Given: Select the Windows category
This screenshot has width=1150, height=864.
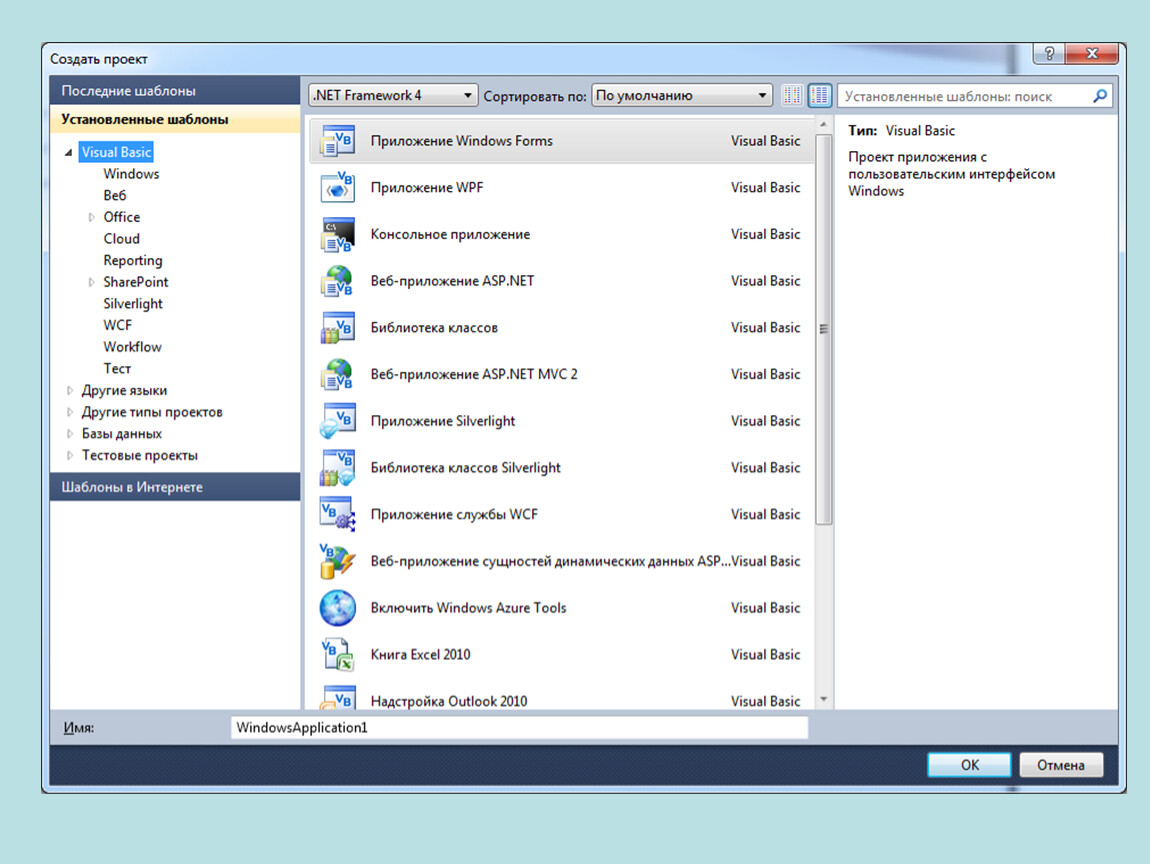Looking at the screenshot, I should pyautogui.click(x=131, y=174).
